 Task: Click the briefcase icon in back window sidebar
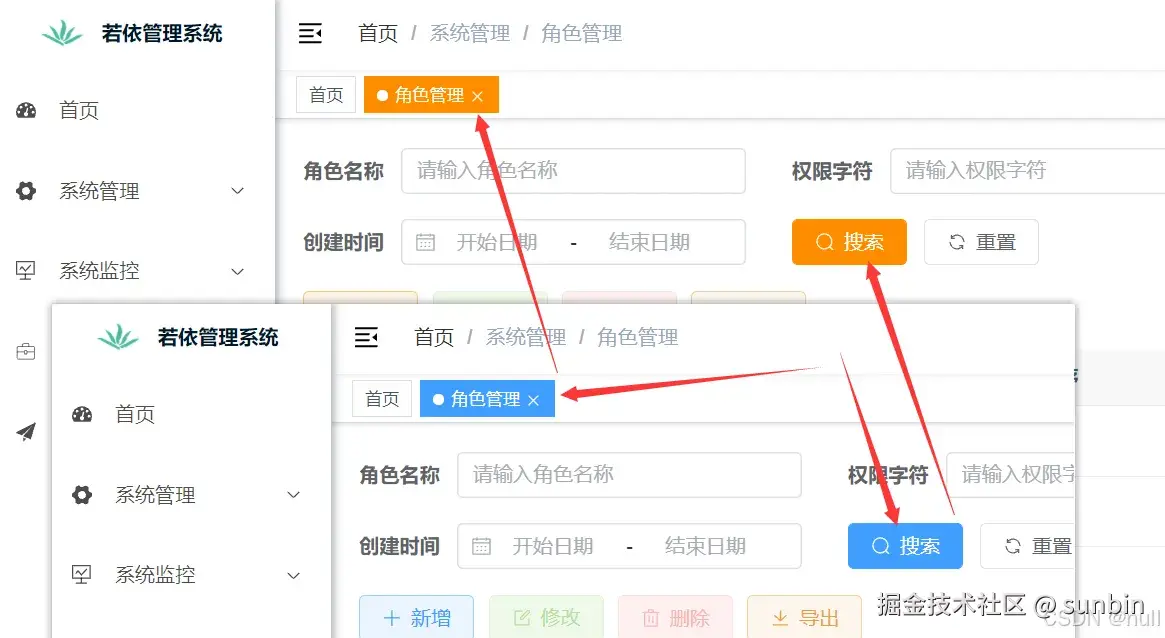click(x=26, y=351)
